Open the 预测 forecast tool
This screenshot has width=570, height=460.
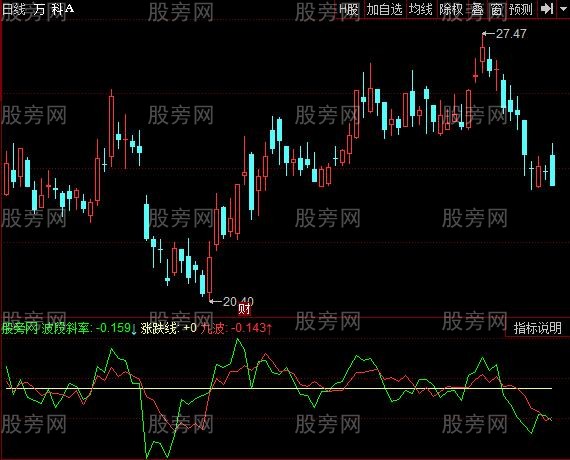tap(521, 9)
